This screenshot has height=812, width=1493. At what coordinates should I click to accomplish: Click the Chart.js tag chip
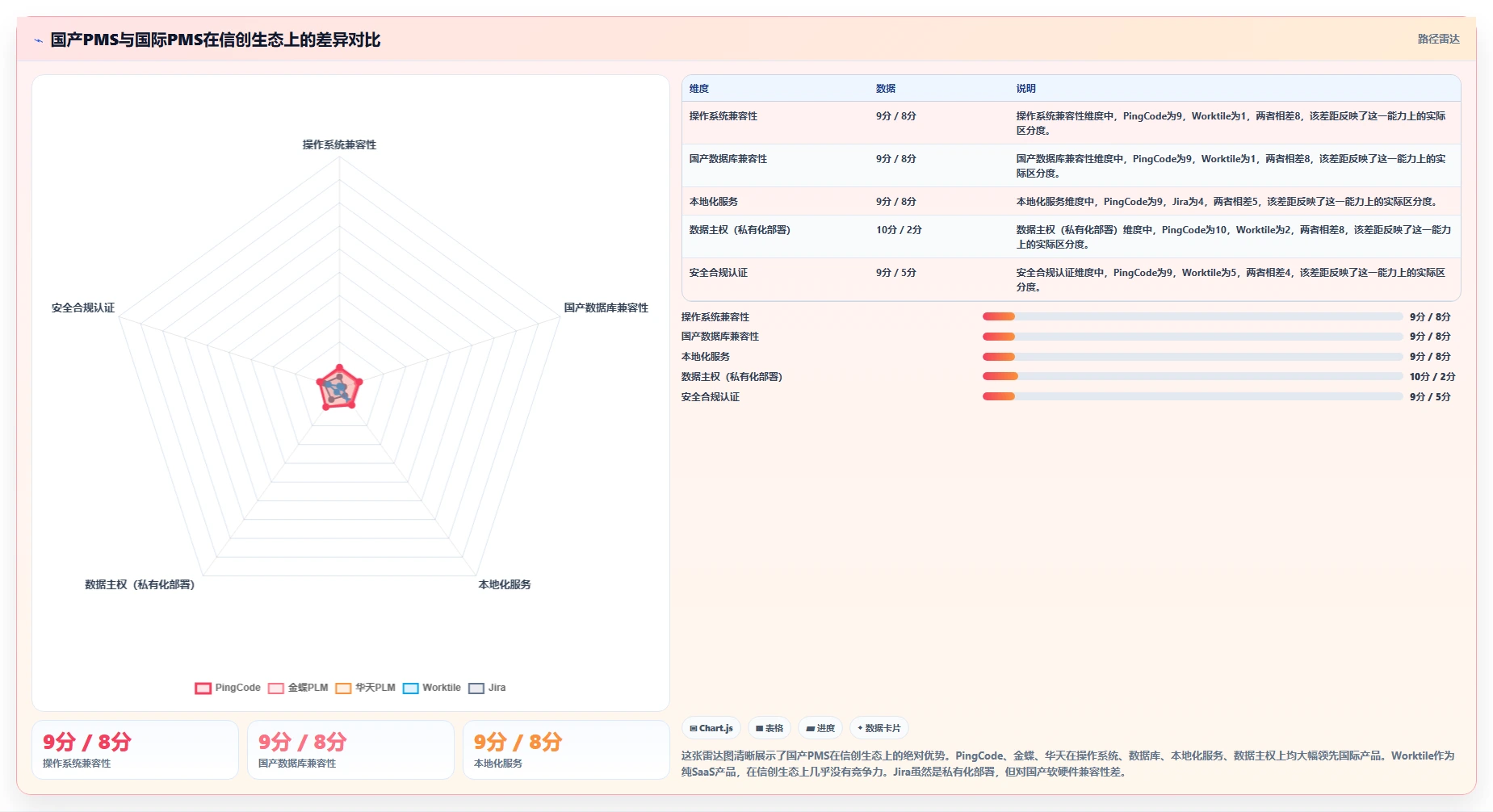(x=711, y=728)
